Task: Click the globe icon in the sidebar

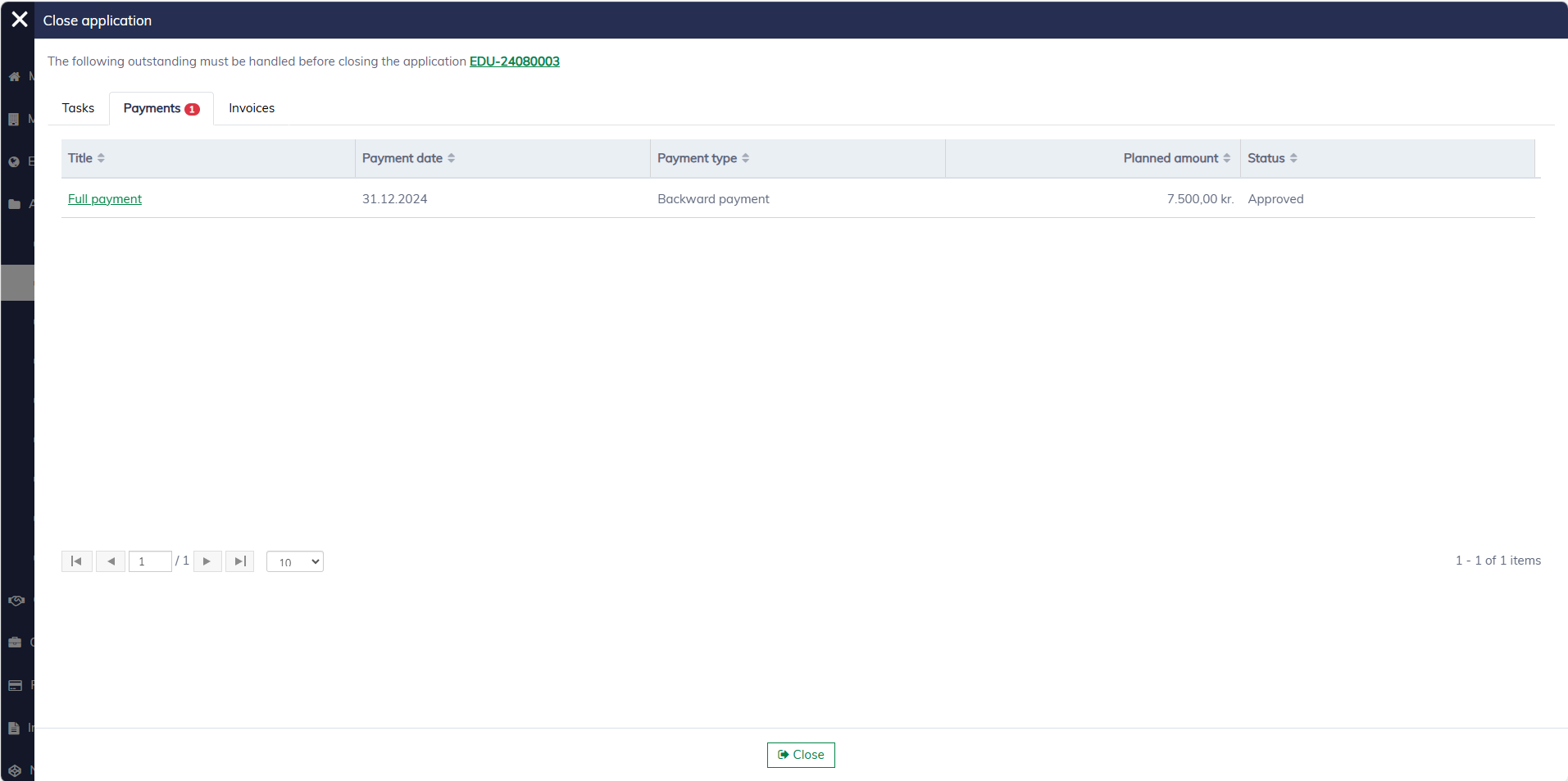Action: pos(14,161)
